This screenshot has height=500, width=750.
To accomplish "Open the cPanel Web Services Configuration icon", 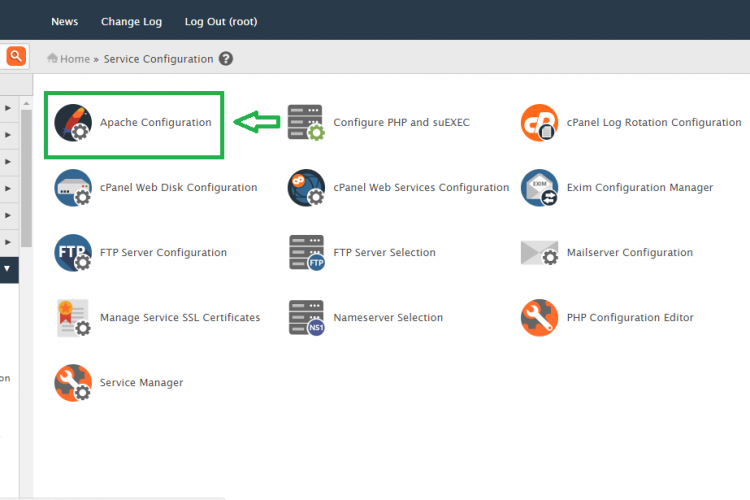I will pyautogui.click(x=306, y=188).
